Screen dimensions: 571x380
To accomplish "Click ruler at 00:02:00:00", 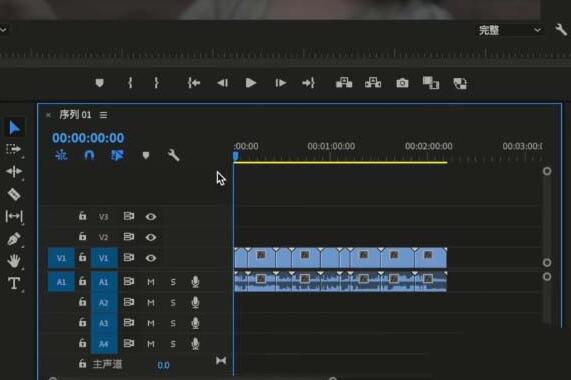I will (429, 146).
